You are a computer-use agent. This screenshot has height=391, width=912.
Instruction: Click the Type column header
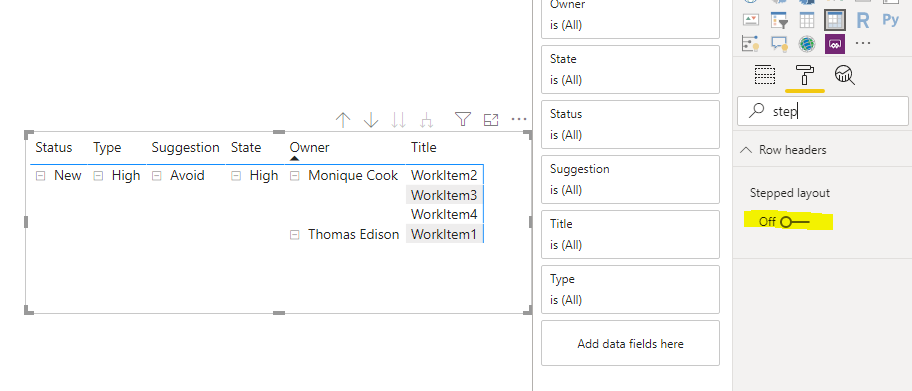pyautogui.click(x=107, y=147)
